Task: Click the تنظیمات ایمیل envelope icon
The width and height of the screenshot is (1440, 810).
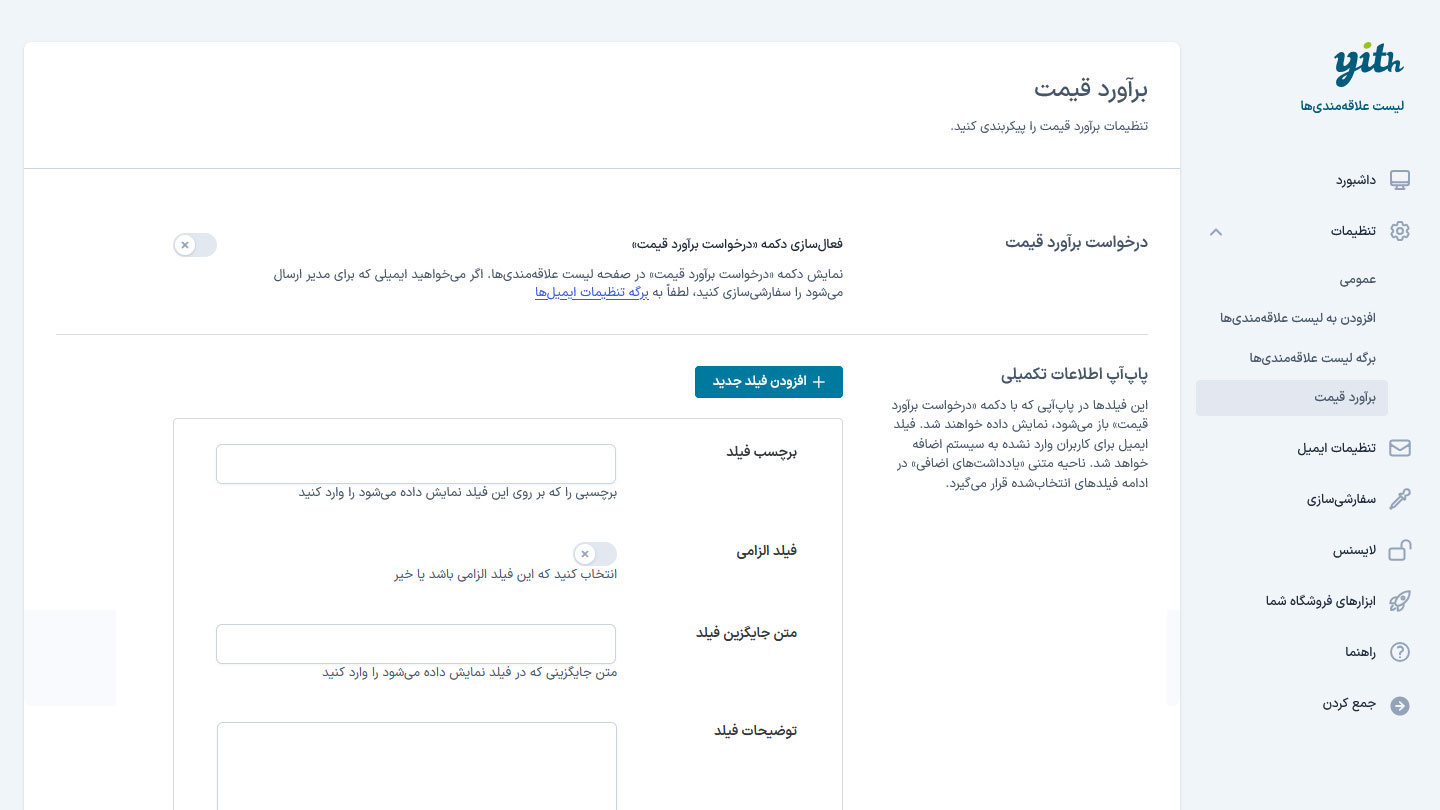Action: tap(1400, 448)
